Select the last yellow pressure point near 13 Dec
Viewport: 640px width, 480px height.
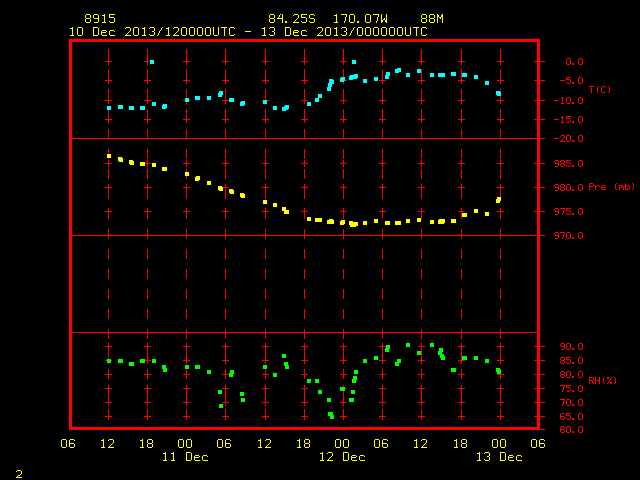click(498, 200)
